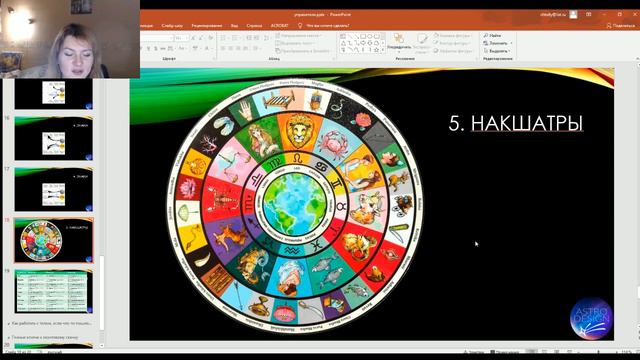The width and height of the screenshot is (640, 360).
Task: Select slide 19 table thumbnail
Action: 53,291
